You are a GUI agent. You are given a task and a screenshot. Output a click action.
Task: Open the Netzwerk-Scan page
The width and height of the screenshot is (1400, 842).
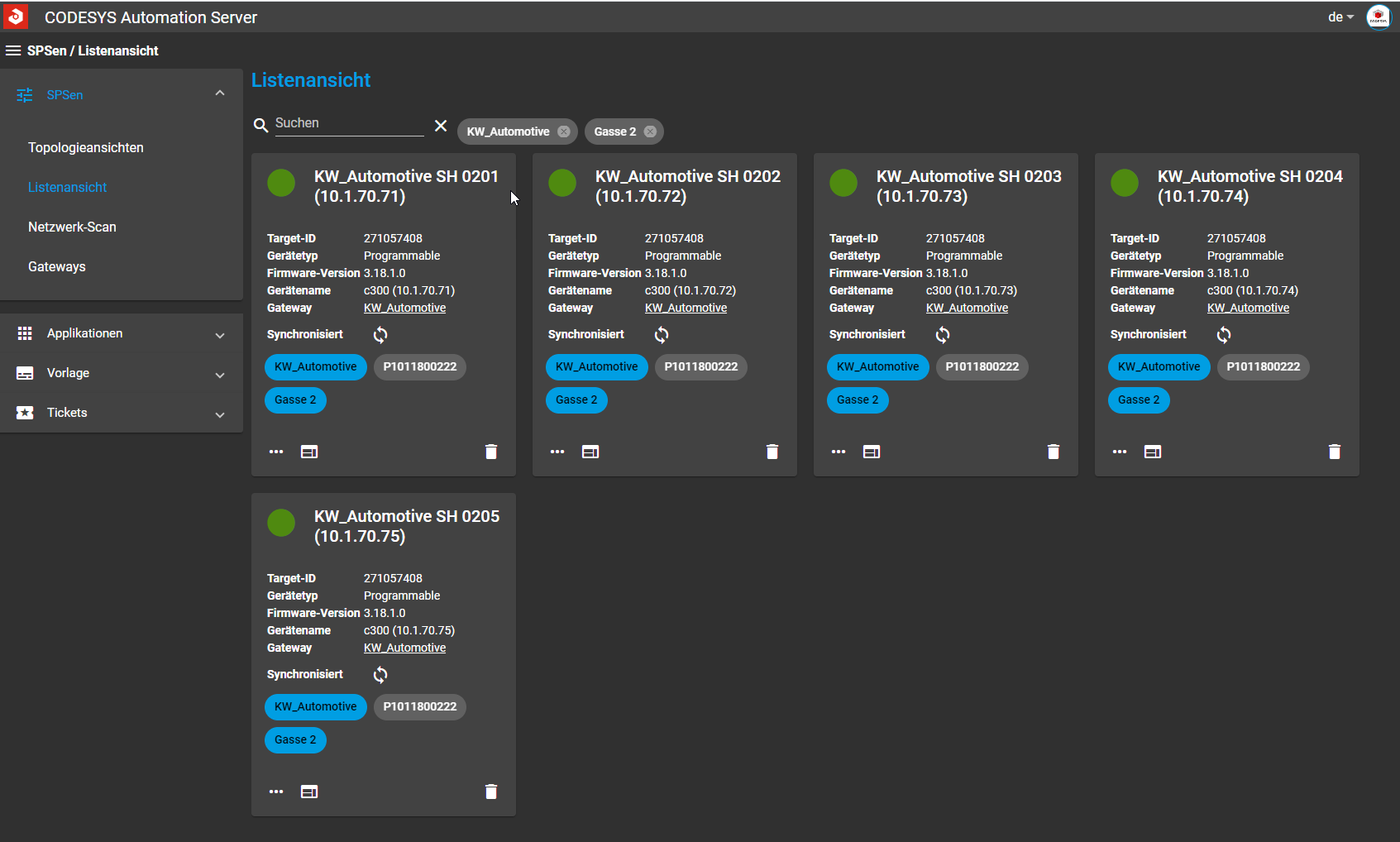pos(72,227)
